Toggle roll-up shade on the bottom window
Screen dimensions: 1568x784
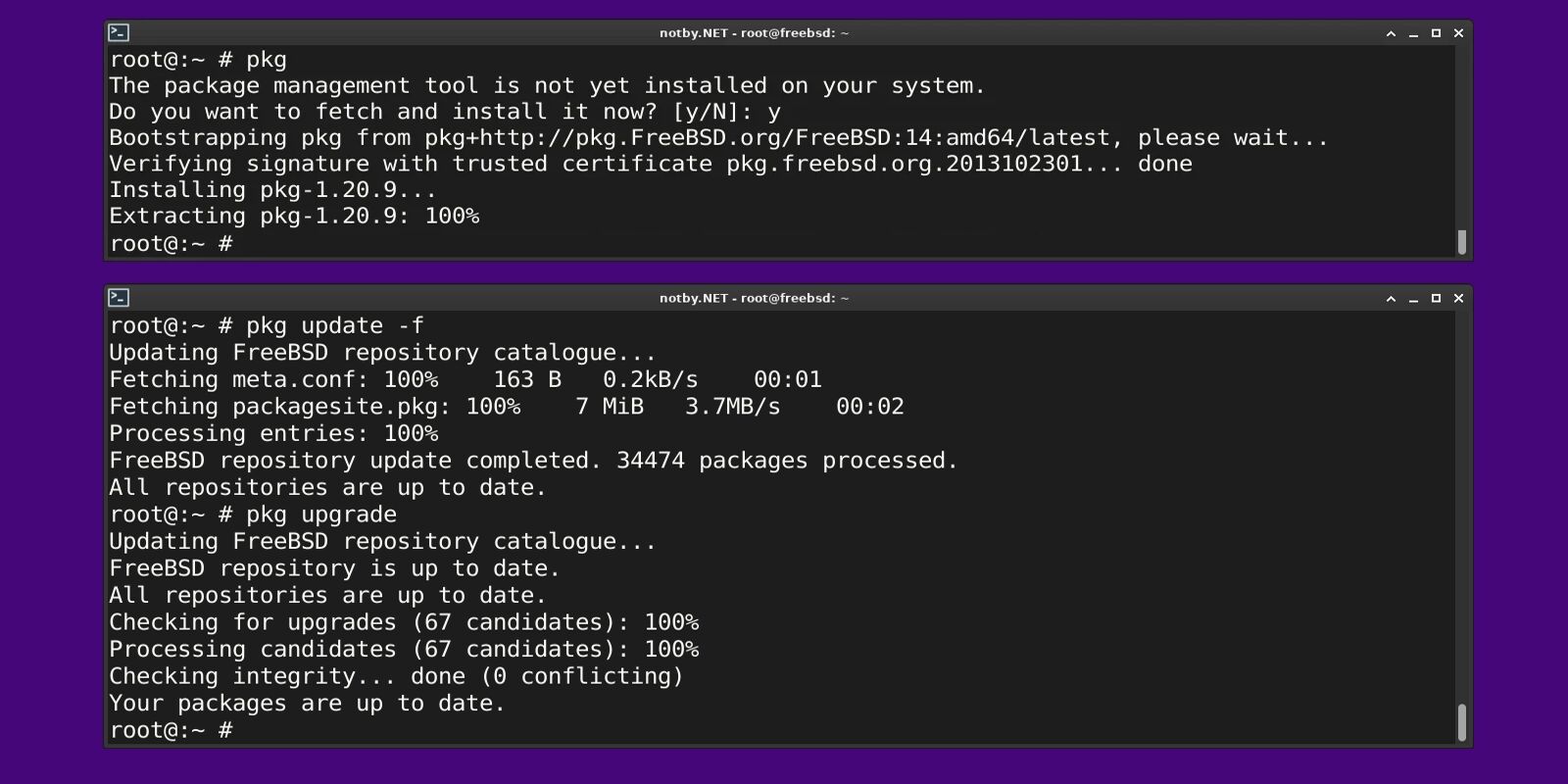(x=1390, y=298)
